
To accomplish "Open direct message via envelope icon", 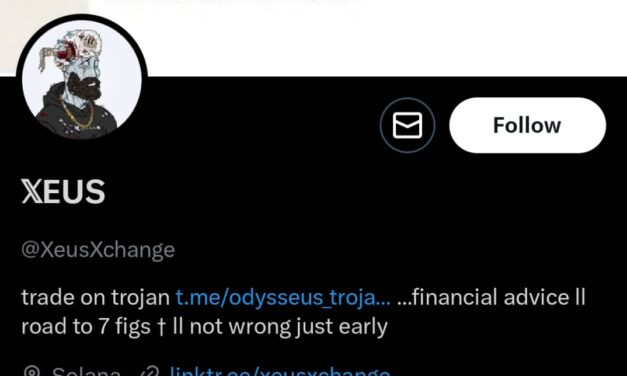I will [407, 125].
